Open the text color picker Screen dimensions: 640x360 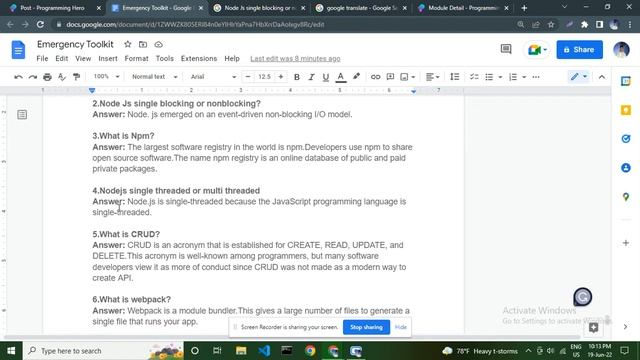(x=340, y=77)
